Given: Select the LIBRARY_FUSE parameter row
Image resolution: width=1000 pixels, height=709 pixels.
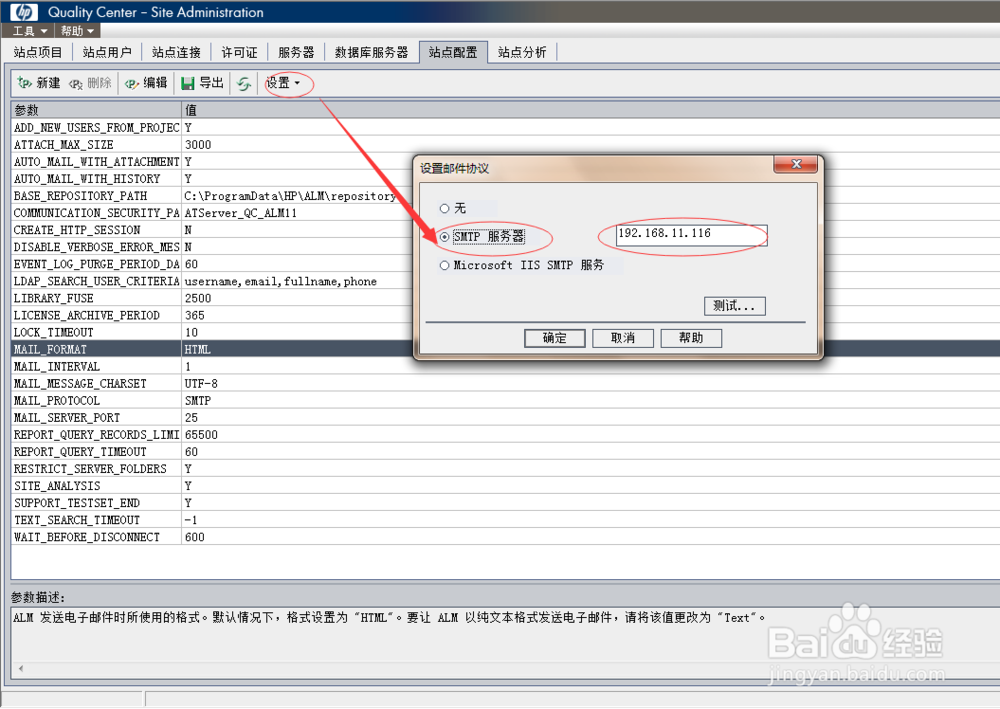Looking at the screenshot, I should point(505,298).
